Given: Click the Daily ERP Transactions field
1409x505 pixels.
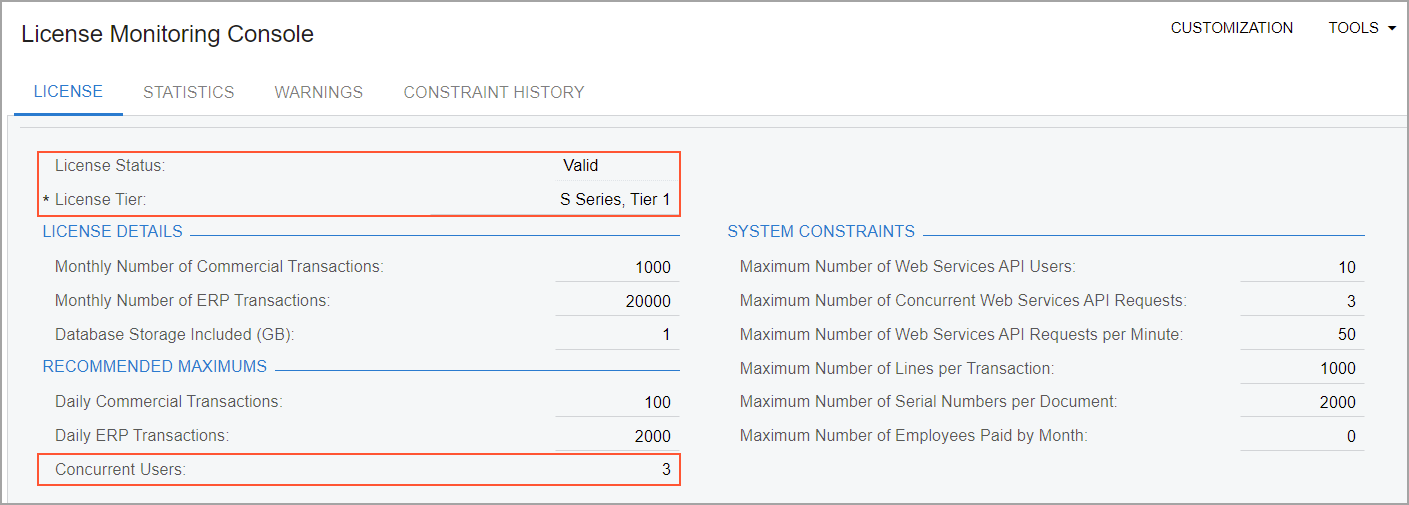Looking at the screenshot, I should click(x=616, y=436).
